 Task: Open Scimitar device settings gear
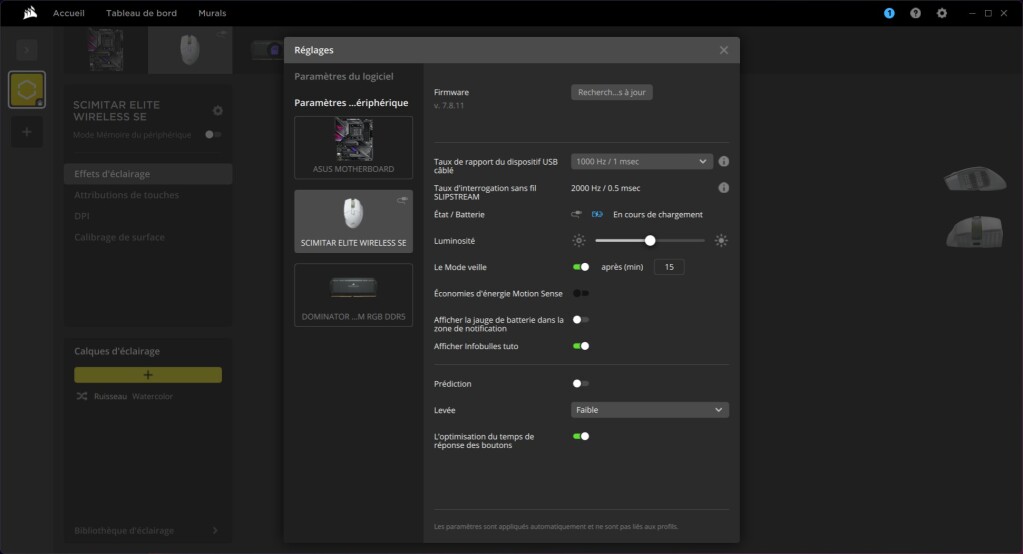coord(218,110)
